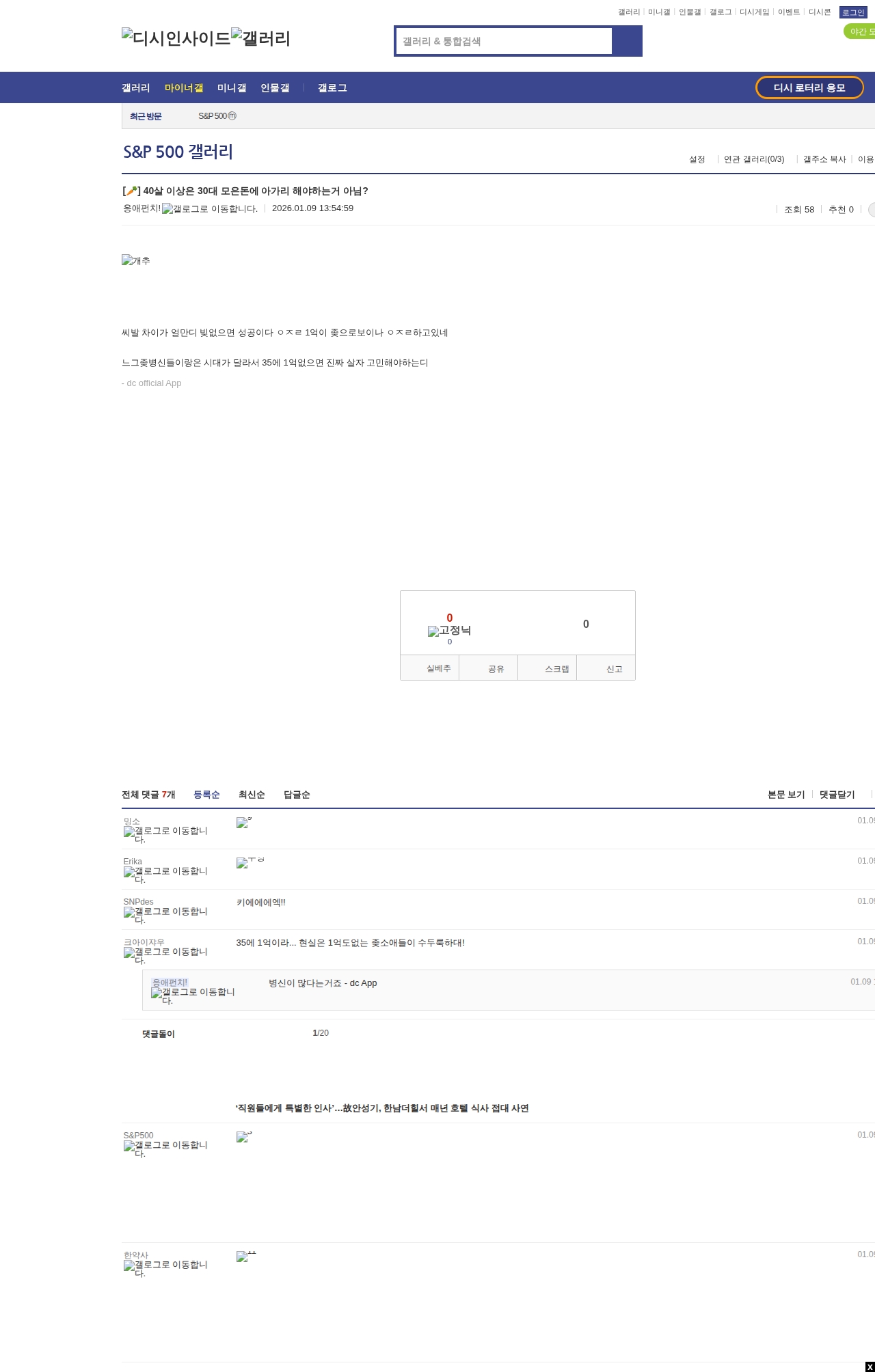
Task: Click commenter name Erika
Action: 133,862
